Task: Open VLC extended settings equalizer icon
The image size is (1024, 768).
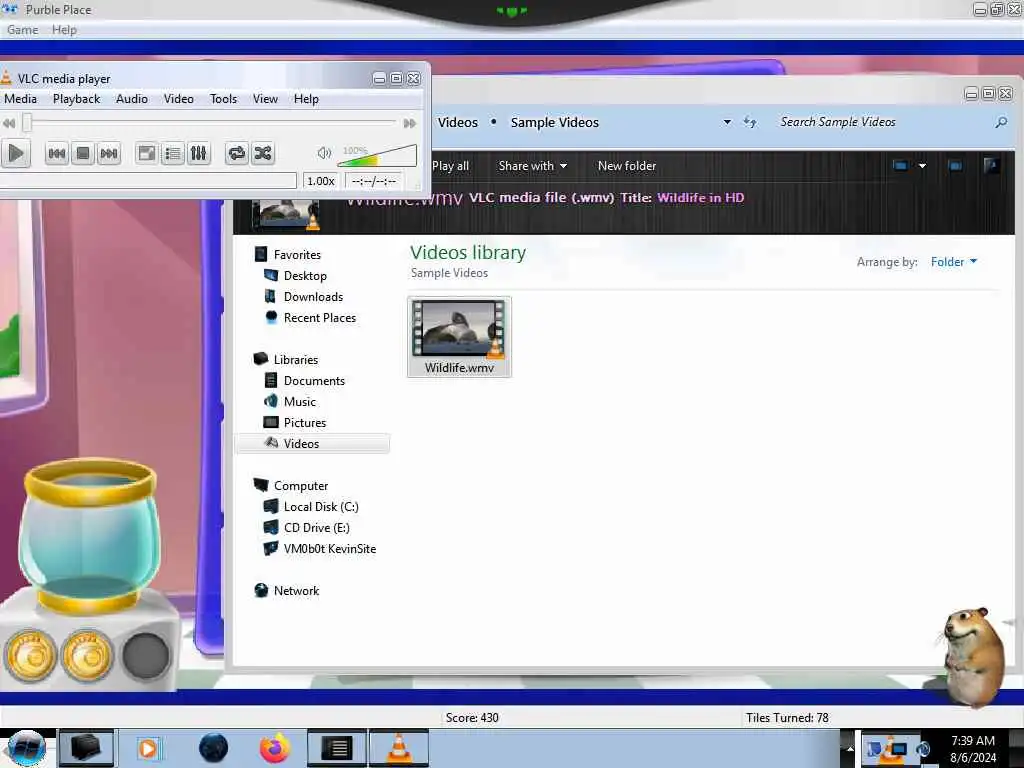Action: pyautogui.click(x=199, y=153)
